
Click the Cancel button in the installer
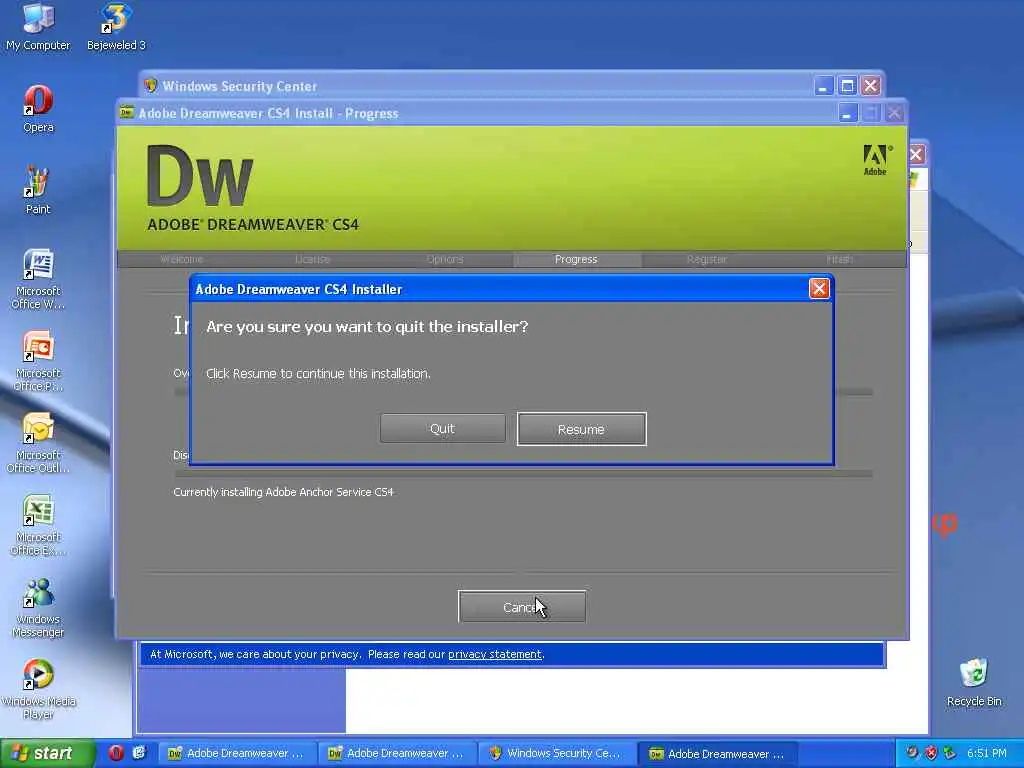point(521,607)
